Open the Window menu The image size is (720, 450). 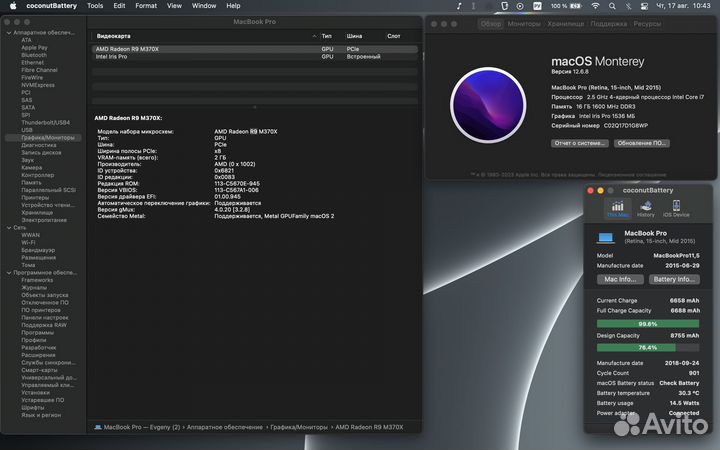[204, 6]
